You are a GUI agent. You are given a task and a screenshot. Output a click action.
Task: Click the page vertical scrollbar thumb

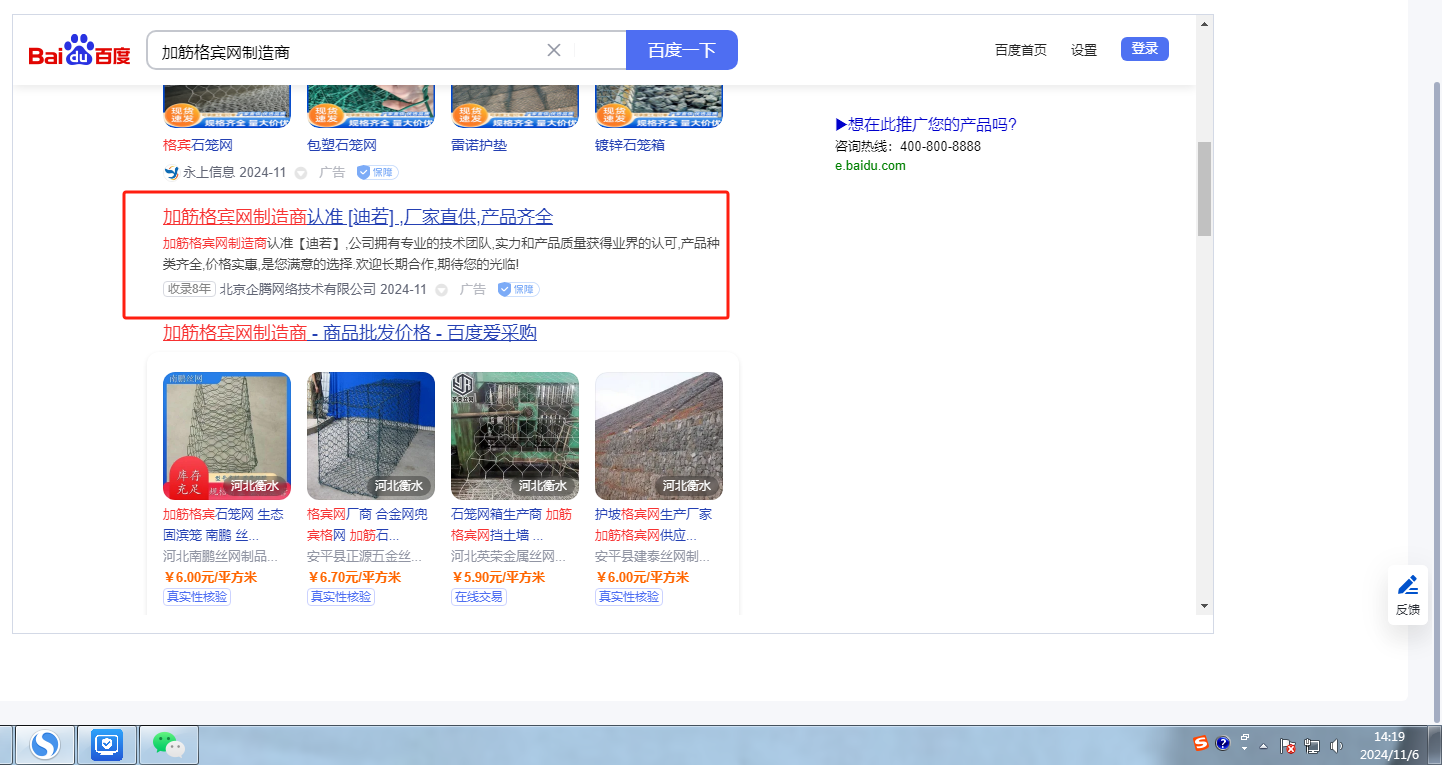[1204, 188]
